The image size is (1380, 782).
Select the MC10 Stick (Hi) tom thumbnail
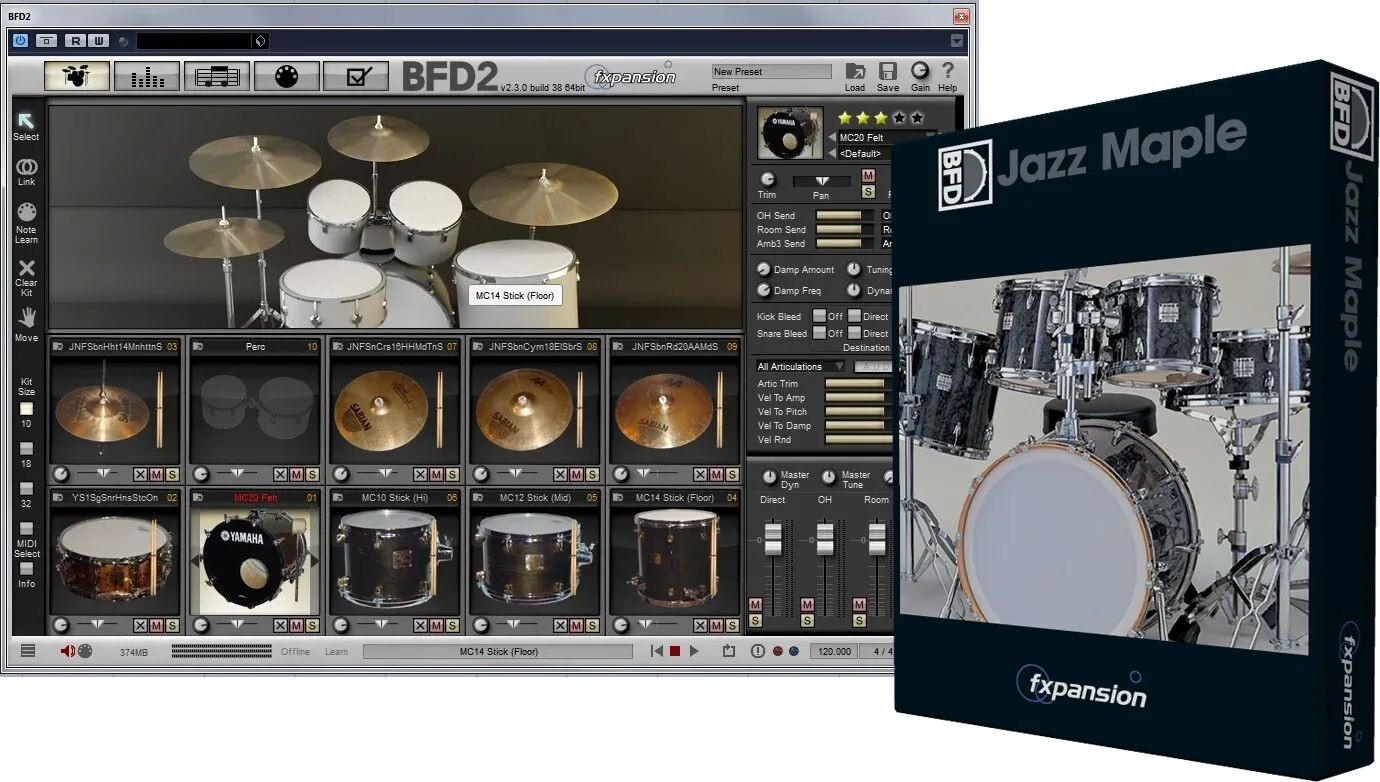[393, 561]
